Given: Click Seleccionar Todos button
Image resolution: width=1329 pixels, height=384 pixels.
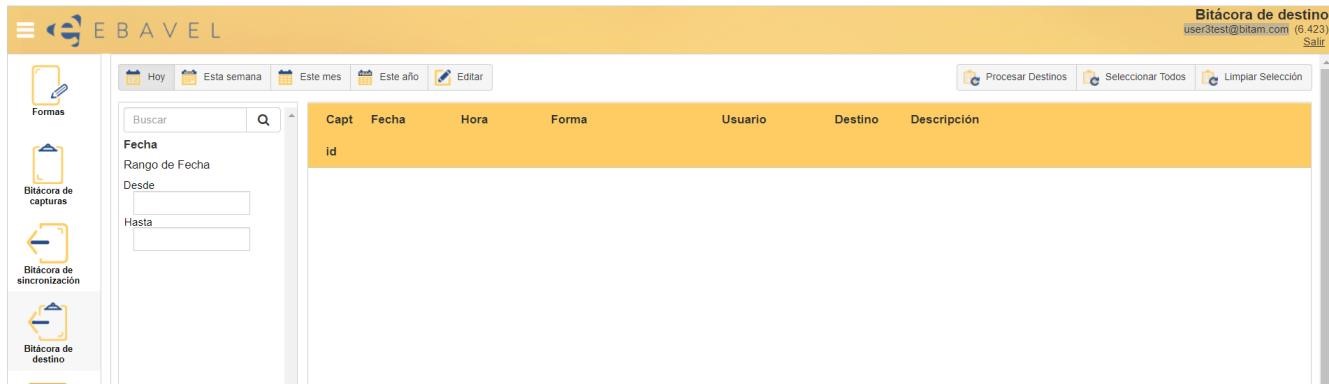Looking at the screenshot, I should click(1134, 77).
